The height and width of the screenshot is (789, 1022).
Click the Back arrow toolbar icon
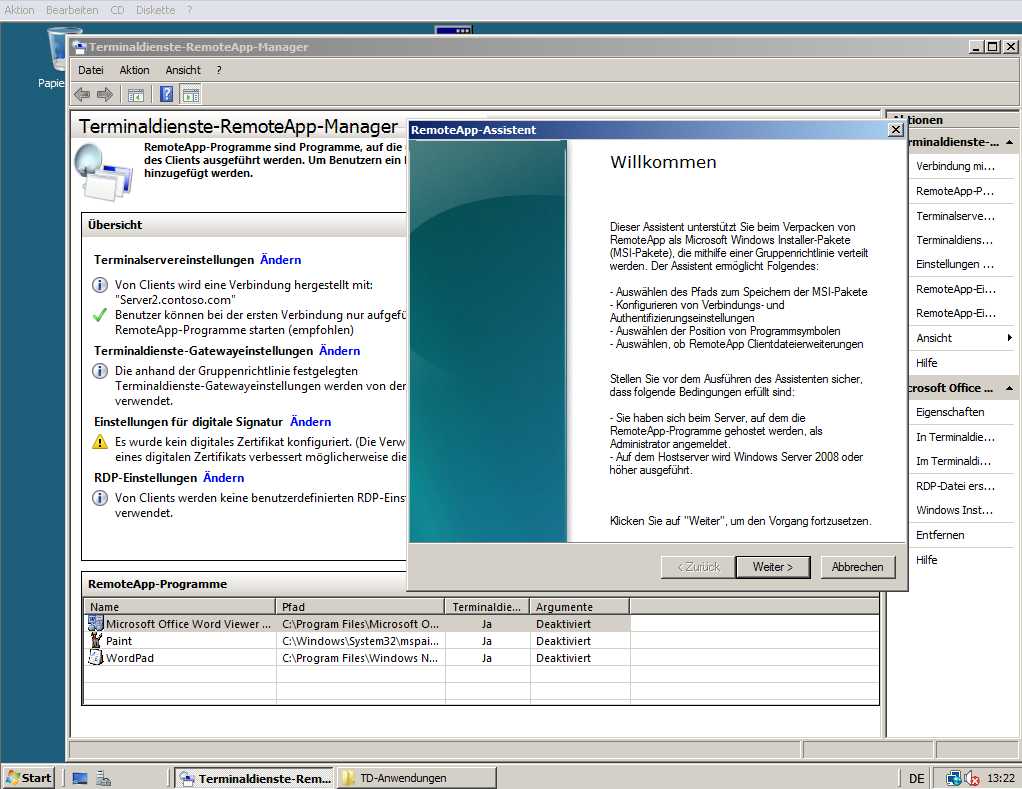(81, 94)
